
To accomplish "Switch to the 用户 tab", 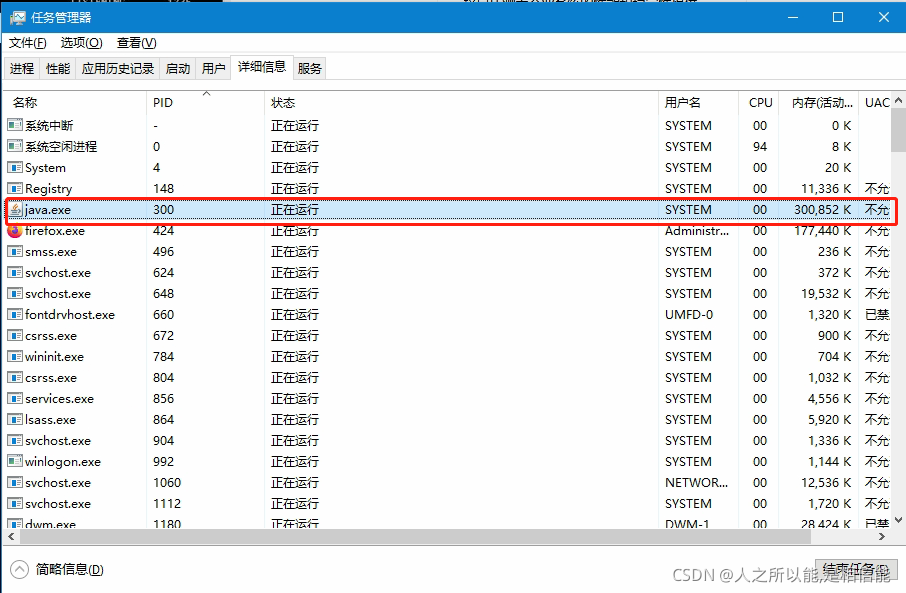I will tap(213, 69).
